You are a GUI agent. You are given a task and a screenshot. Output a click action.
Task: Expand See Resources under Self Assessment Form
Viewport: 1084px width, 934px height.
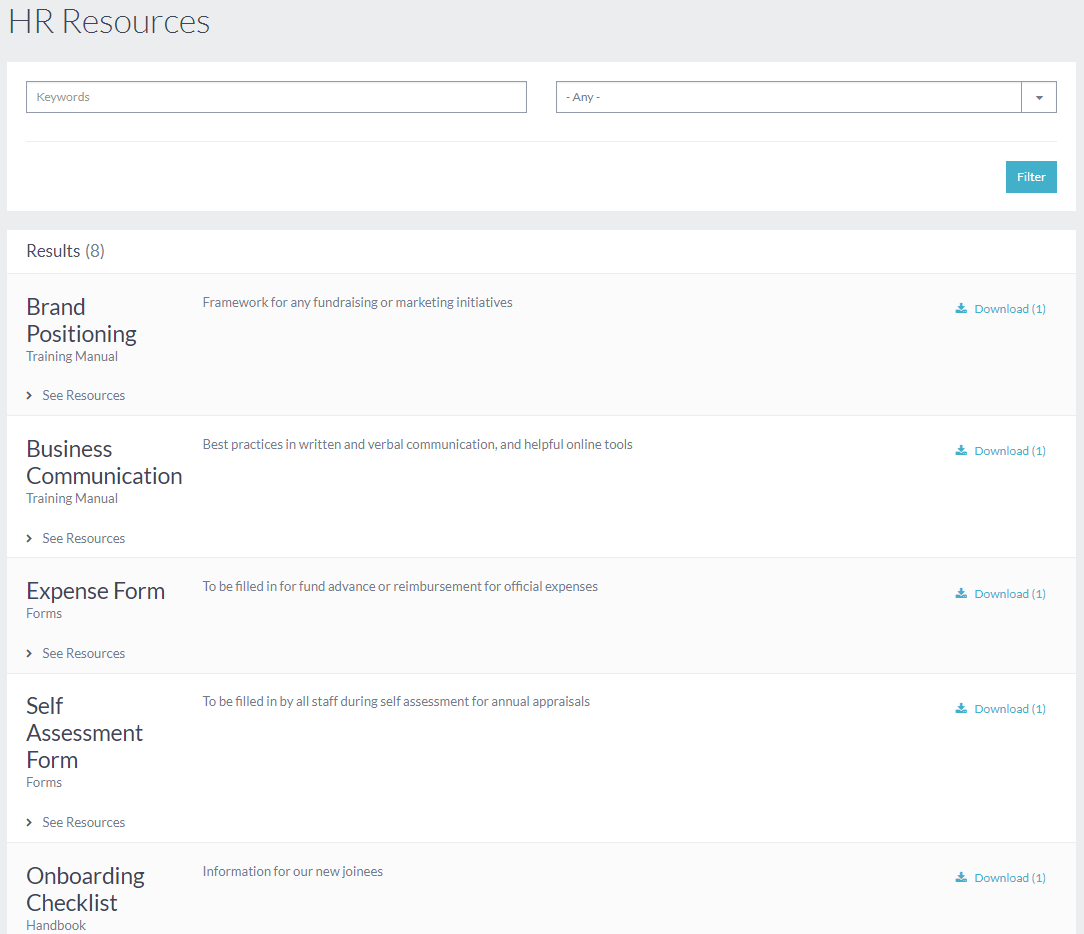(76, 823)
